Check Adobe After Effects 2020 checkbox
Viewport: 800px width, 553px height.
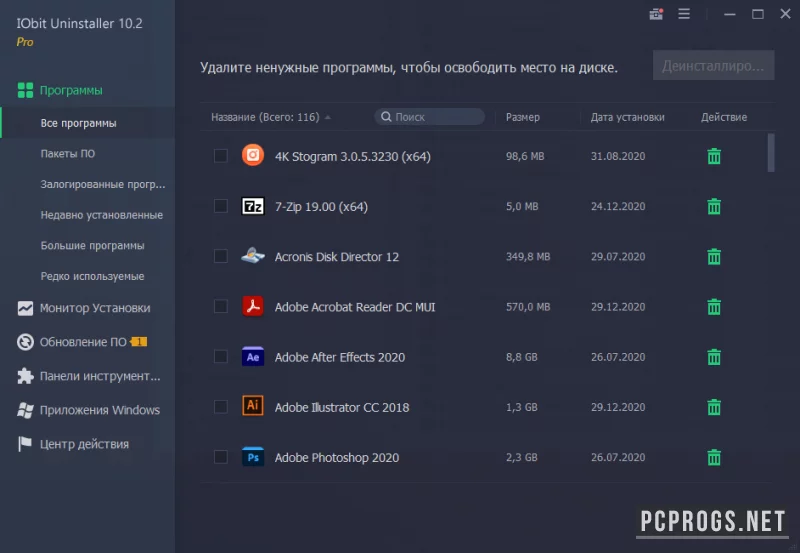coord(220,357)
